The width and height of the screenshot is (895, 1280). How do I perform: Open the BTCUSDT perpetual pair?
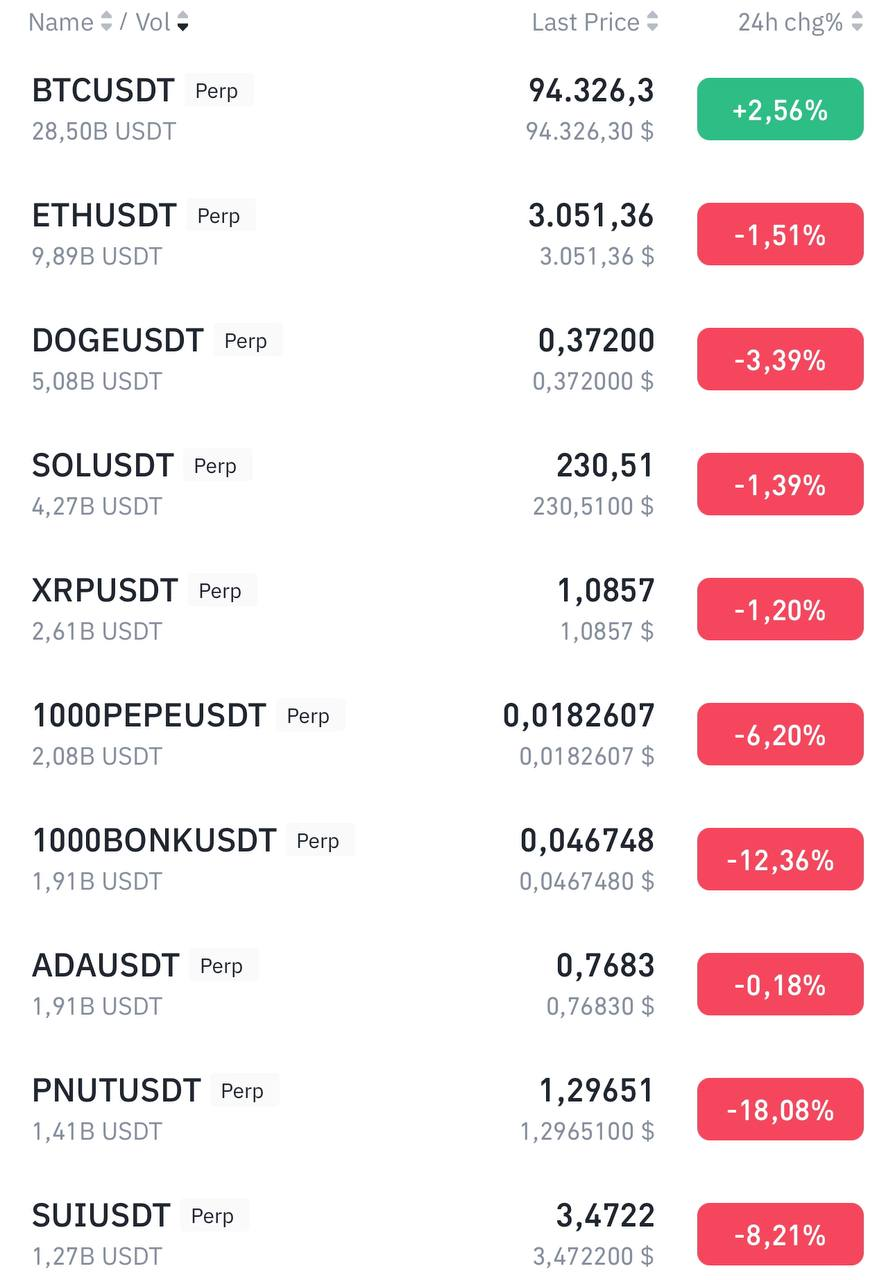coord(104,91)
